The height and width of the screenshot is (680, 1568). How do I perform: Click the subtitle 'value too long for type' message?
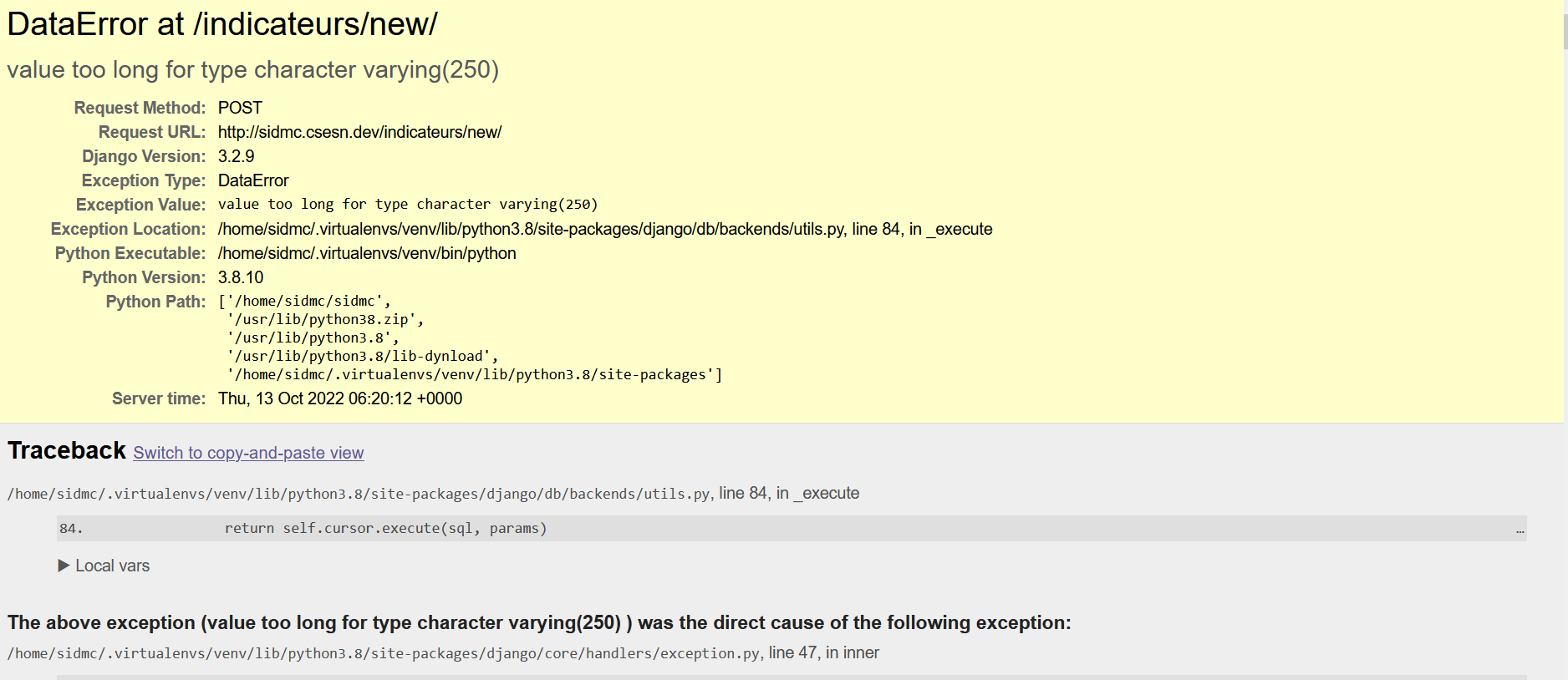pyautogui.click(x=252, y=69)
